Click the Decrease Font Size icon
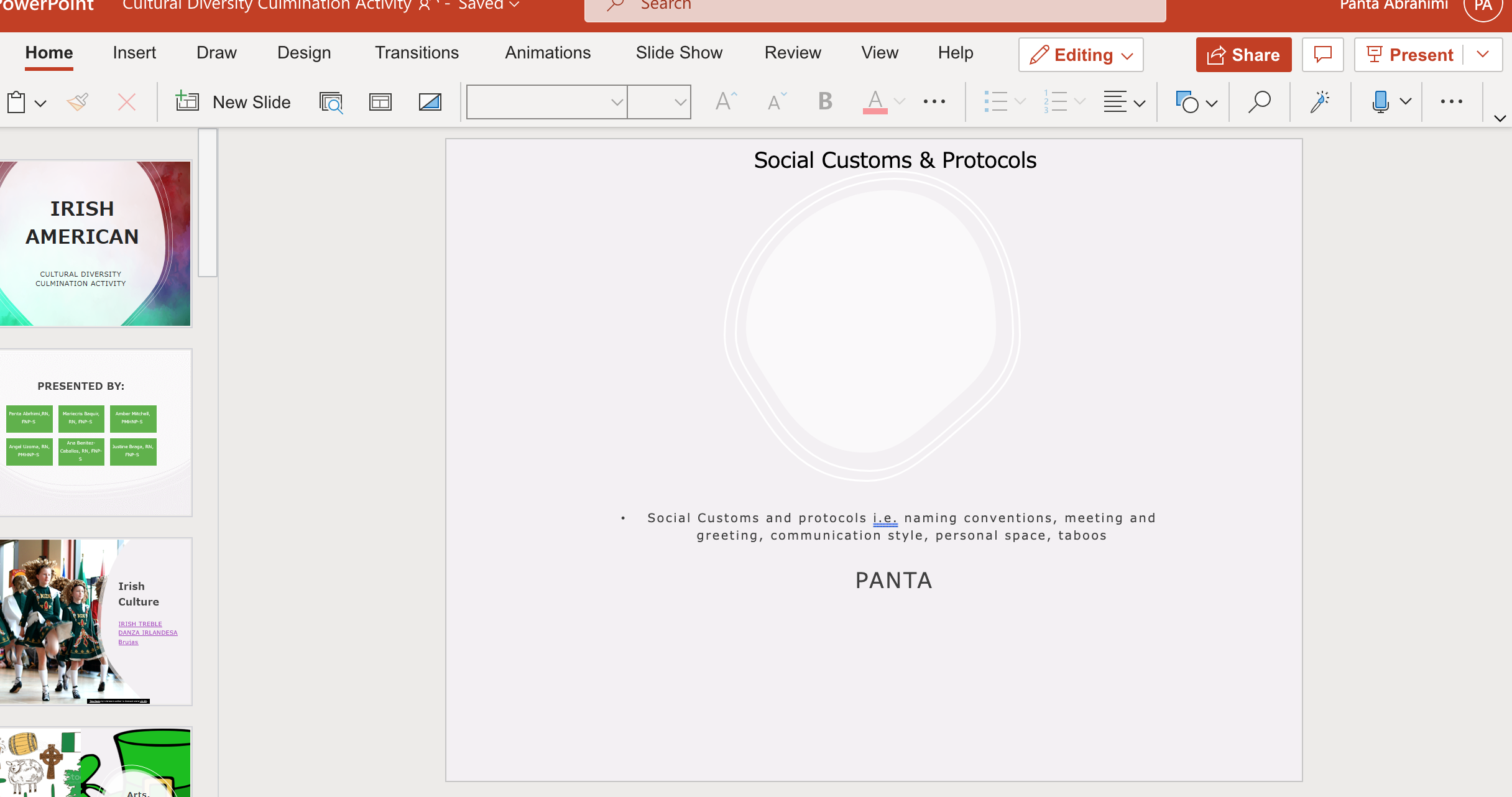This screenshot has width=1512, height=797. tap(777, 101)
